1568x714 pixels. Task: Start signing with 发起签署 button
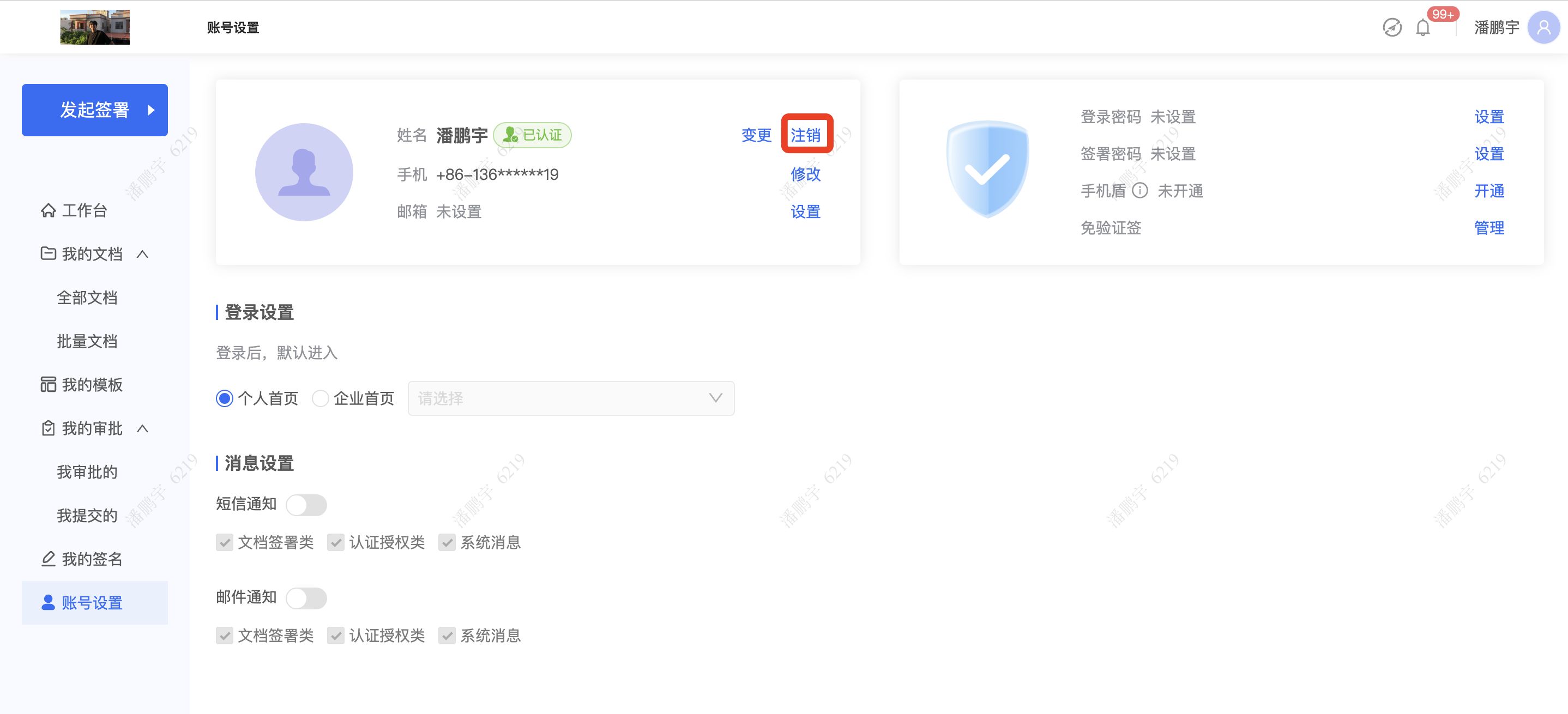95,110
